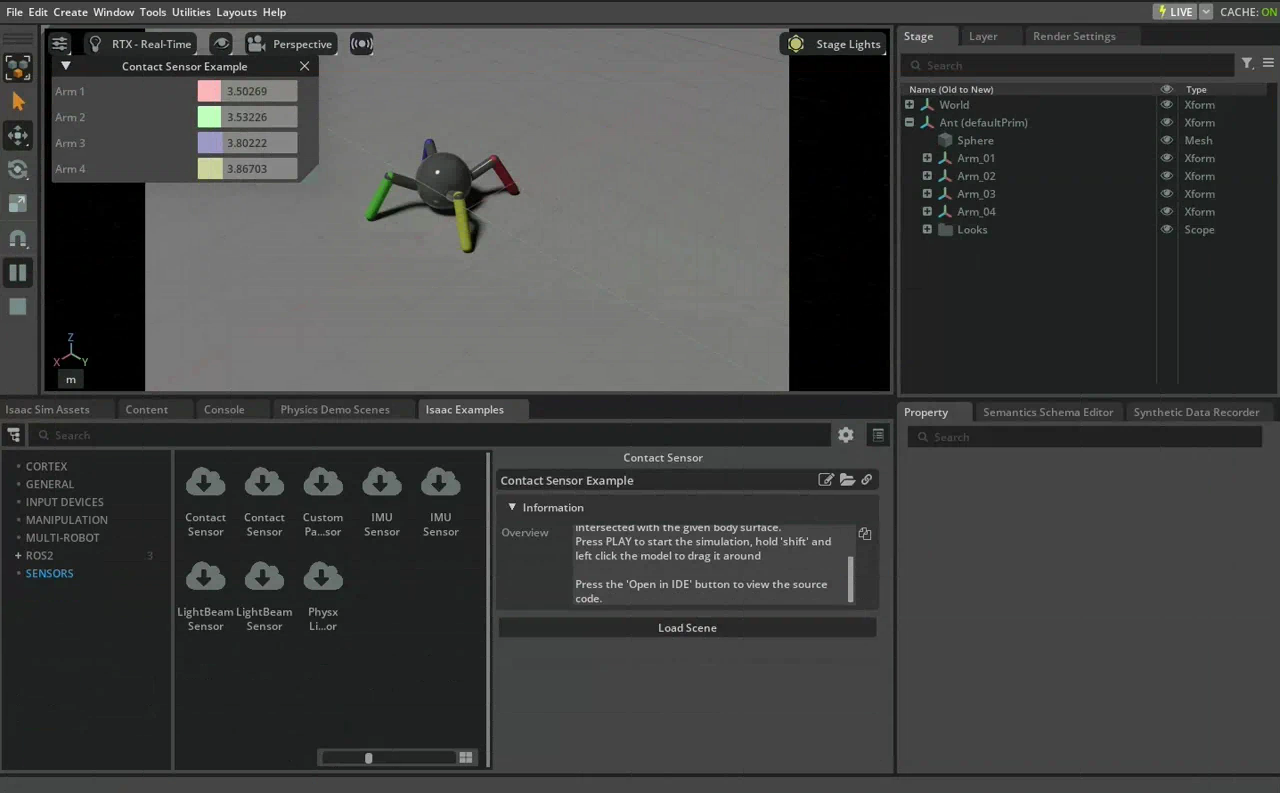Open the SENSORS category in Isaac Examples
Viewport: 1280px width, 793px height.
coord(49,573)
